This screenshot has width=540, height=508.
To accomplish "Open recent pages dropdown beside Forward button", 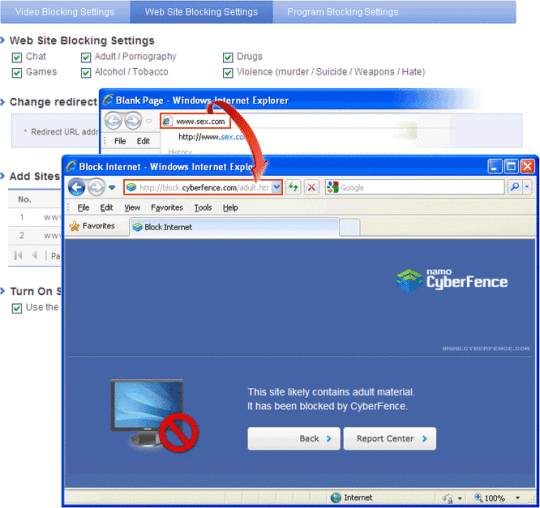I will tap(112, 188).
